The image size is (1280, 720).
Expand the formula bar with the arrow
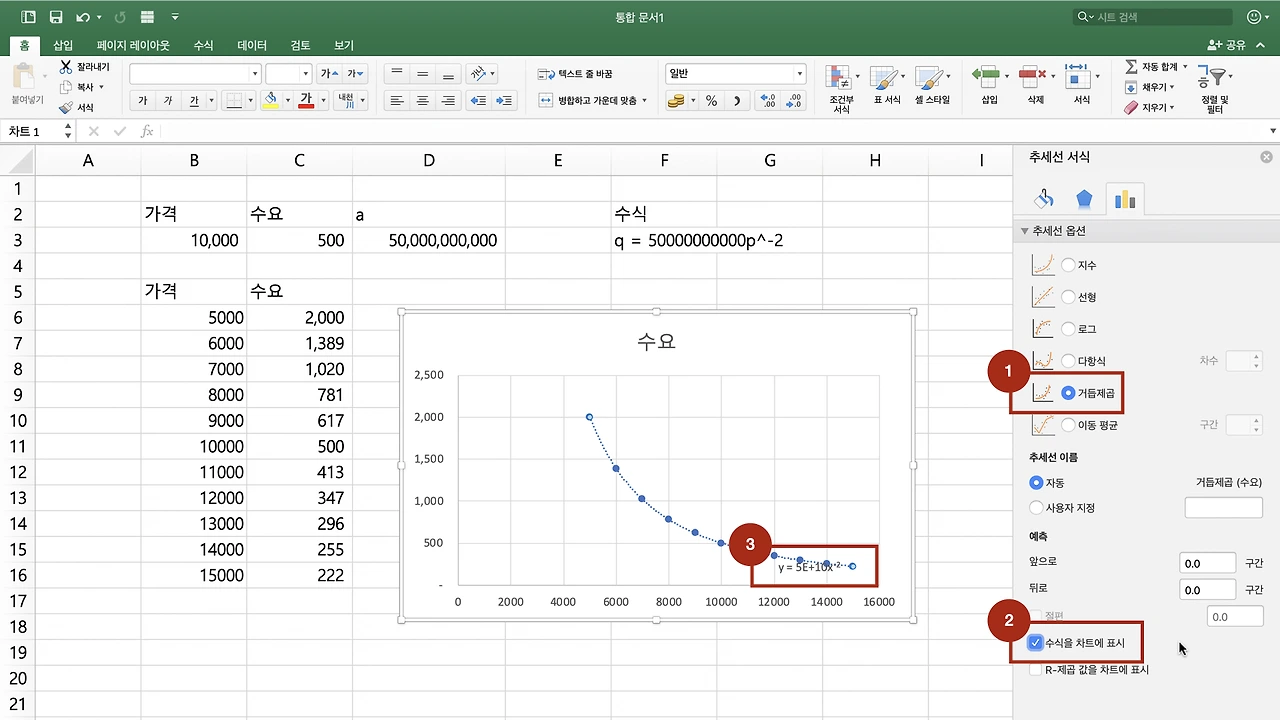pos(1272,131)
